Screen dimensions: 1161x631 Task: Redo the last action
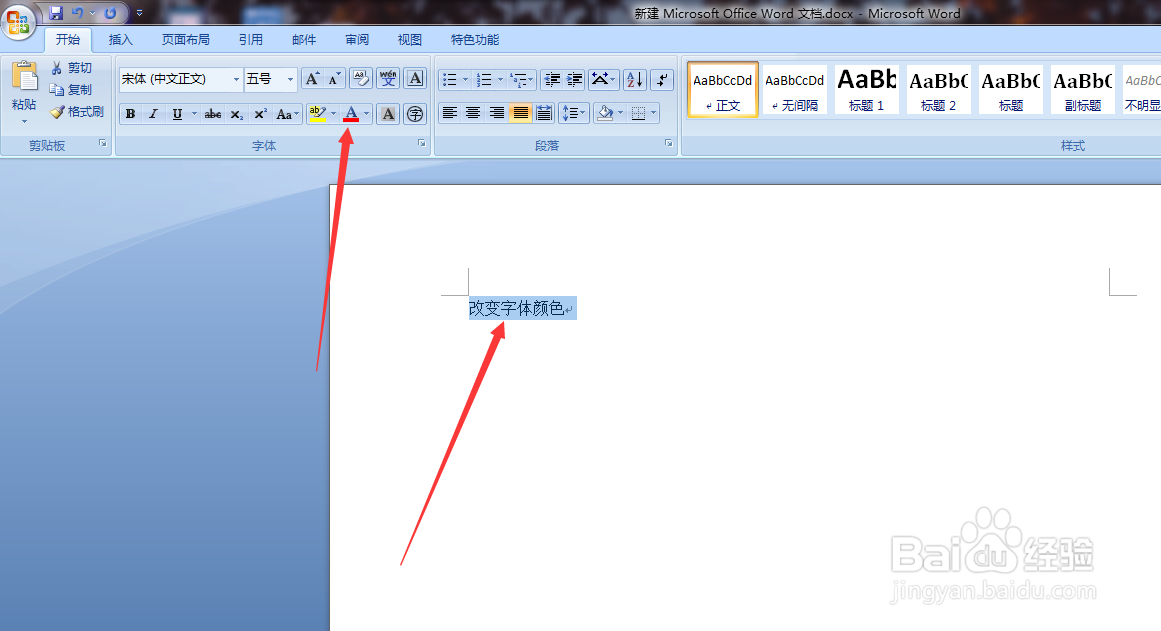(110, 13)
